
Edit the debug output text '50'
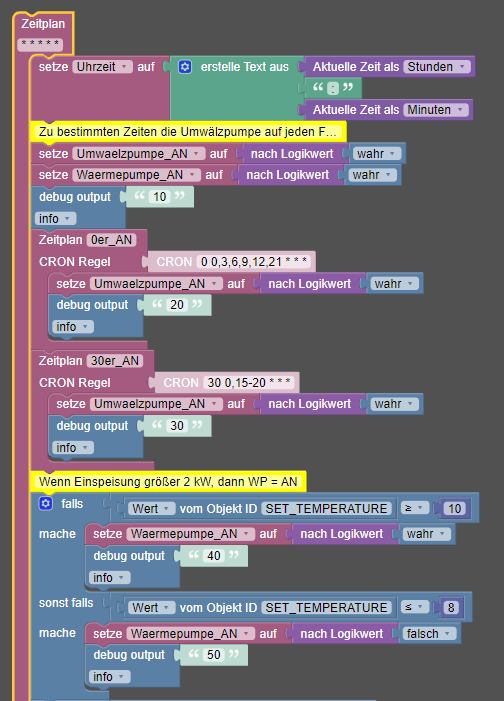[213, 655]
